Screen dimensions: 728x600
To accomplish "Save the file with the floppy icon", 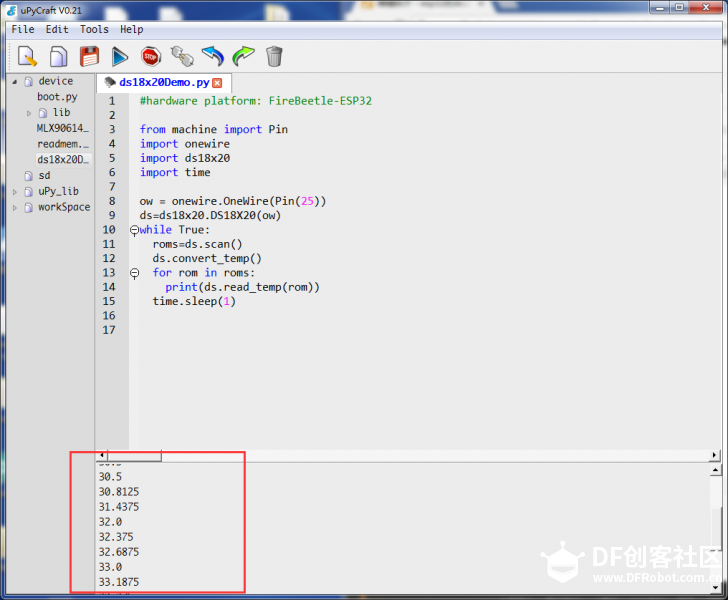I will 89,56.
